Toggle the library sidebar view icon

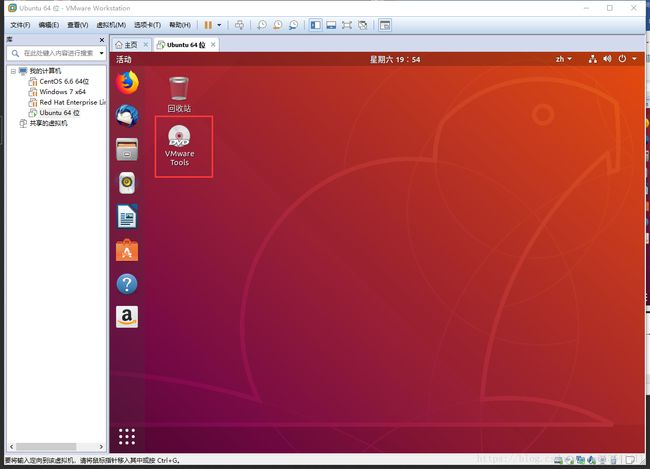click(315, 25)
